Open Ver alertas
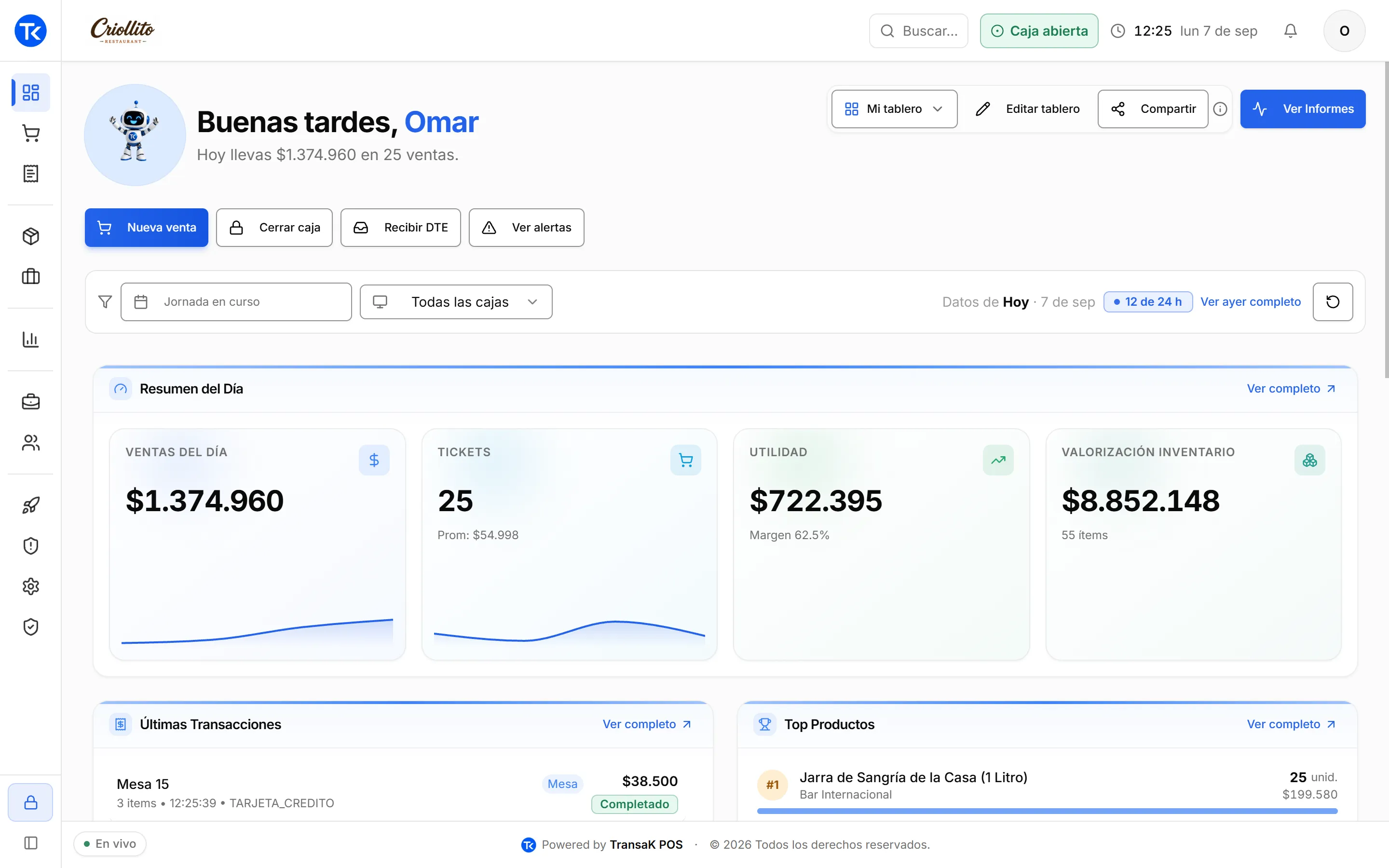The height and width of the screenshot is (868, 1389). (x=526, y=228)
